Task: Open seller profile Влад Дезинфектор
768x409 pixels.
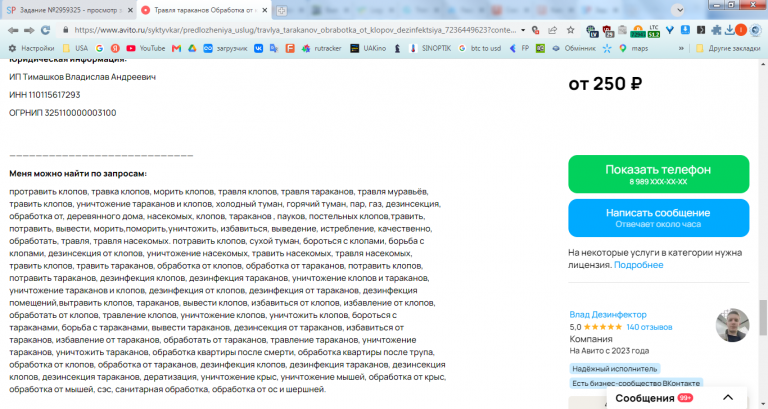Action: pos(608,314)
